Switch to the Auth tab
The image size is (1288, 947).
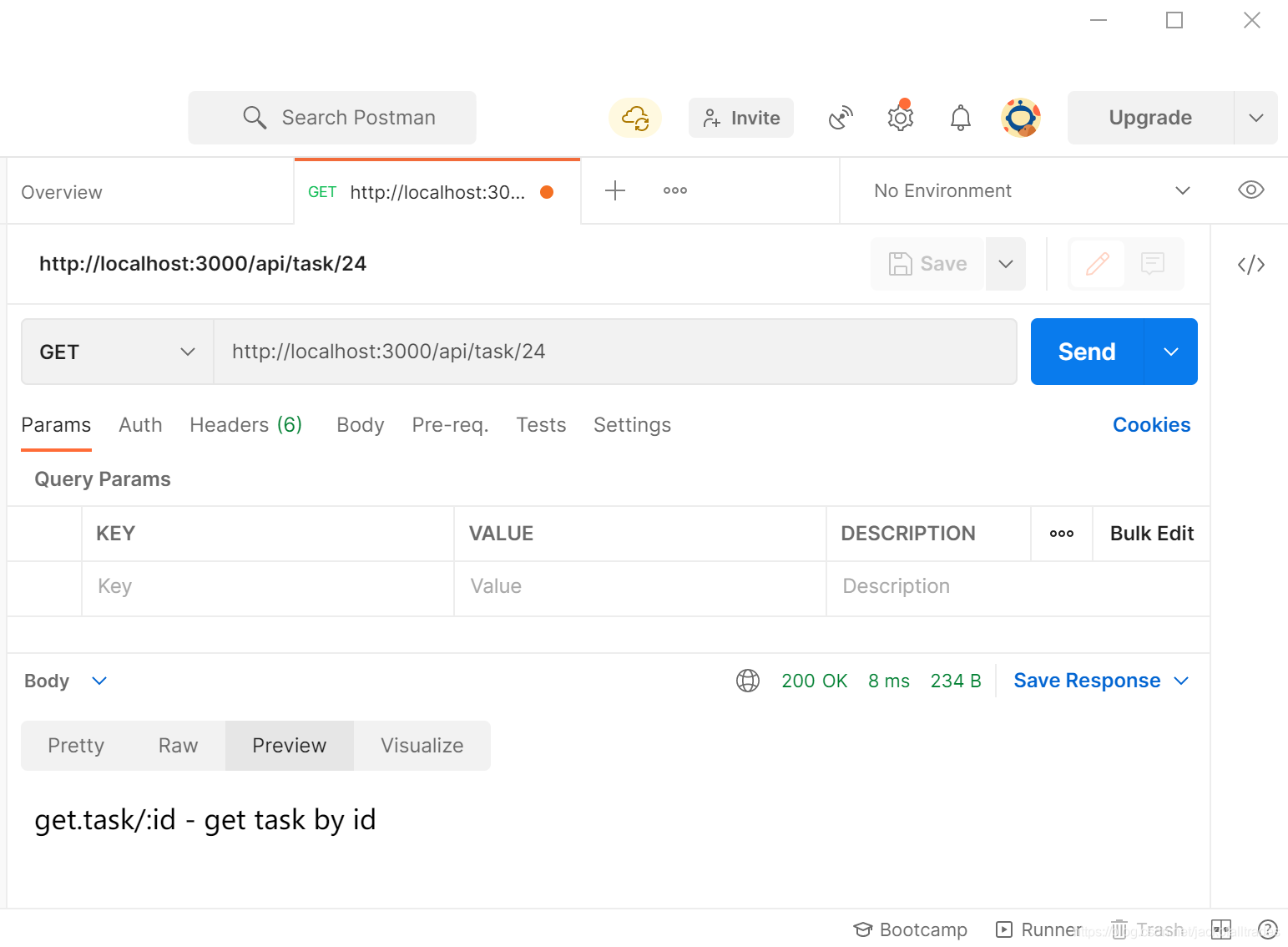pyautogui.click(x=140, y=425)
